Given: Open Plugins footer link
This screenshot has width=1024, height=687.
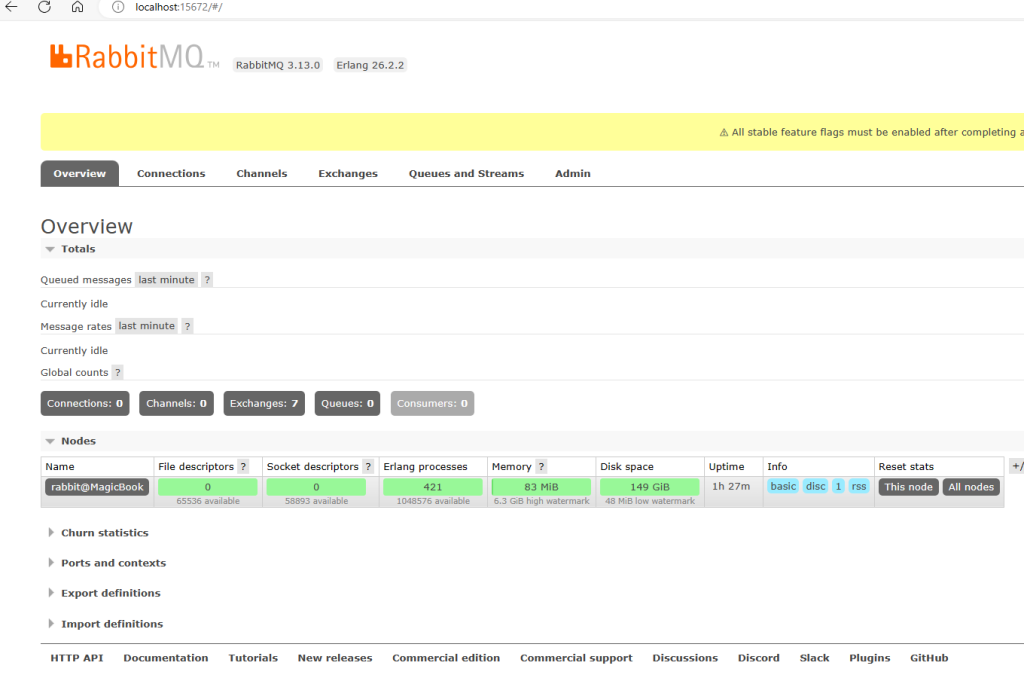Looking at the screenshot, I should point(870,658).
